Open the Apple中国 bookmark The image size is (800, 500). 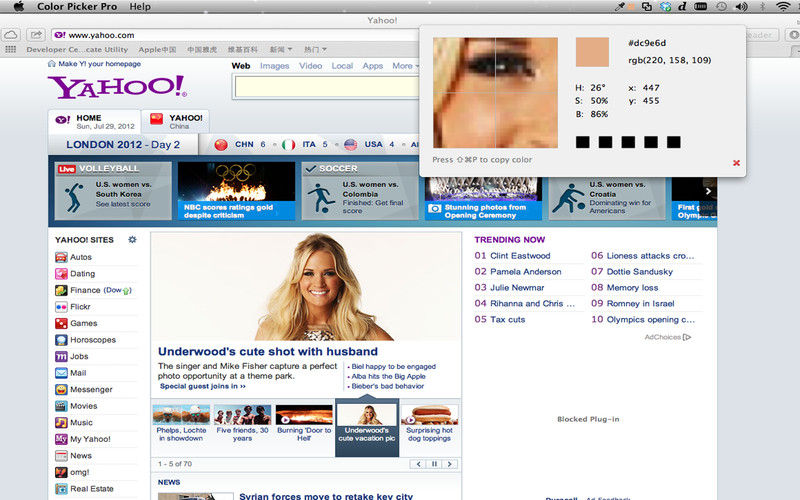coord(157,49)
